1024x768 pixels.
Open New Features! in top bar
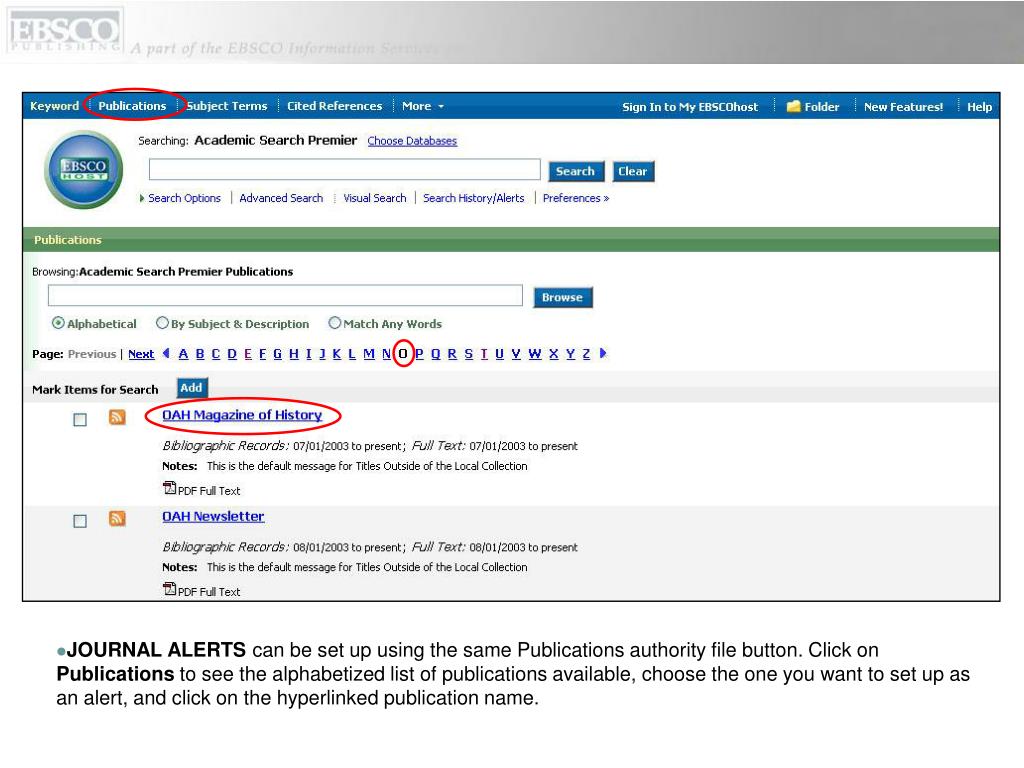[x=903, y=106]
